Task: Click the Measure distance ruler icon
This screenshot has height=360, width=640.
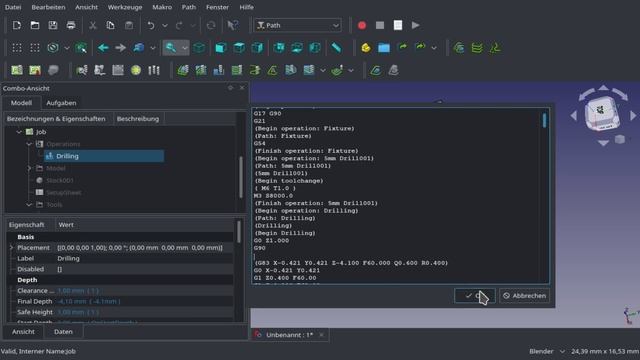Action: (336, 48)
